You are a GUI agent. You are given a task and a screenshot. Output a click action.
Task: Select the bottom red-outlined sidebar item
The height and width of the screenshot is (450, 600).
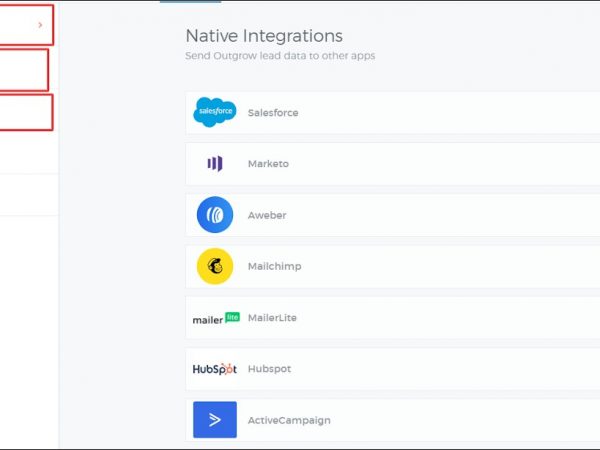tap(25, 112)
